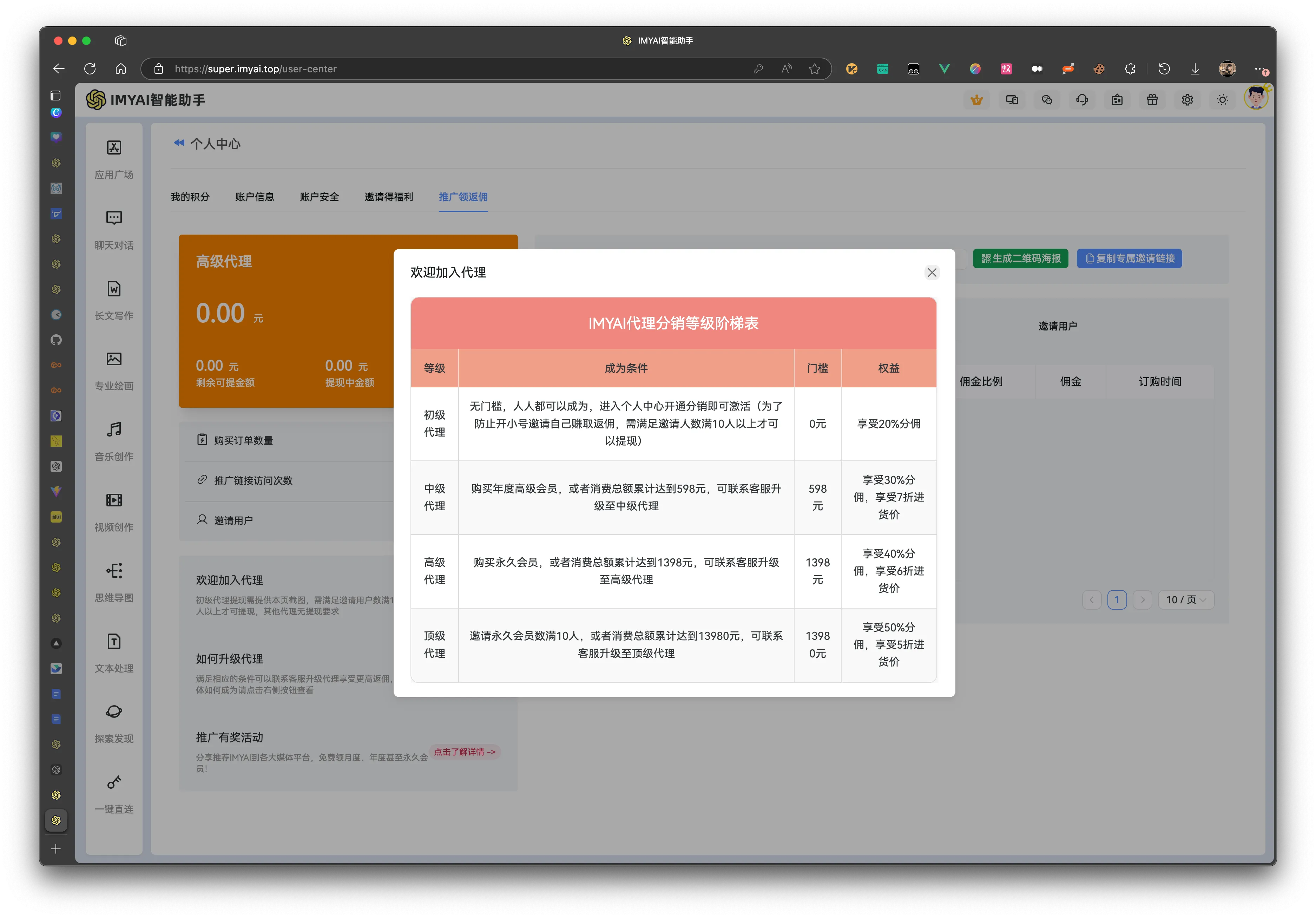The width and height of the screenshot is (1316, 918).
Task: Switch to 我的积分 tab
Action: coord(190,197)
